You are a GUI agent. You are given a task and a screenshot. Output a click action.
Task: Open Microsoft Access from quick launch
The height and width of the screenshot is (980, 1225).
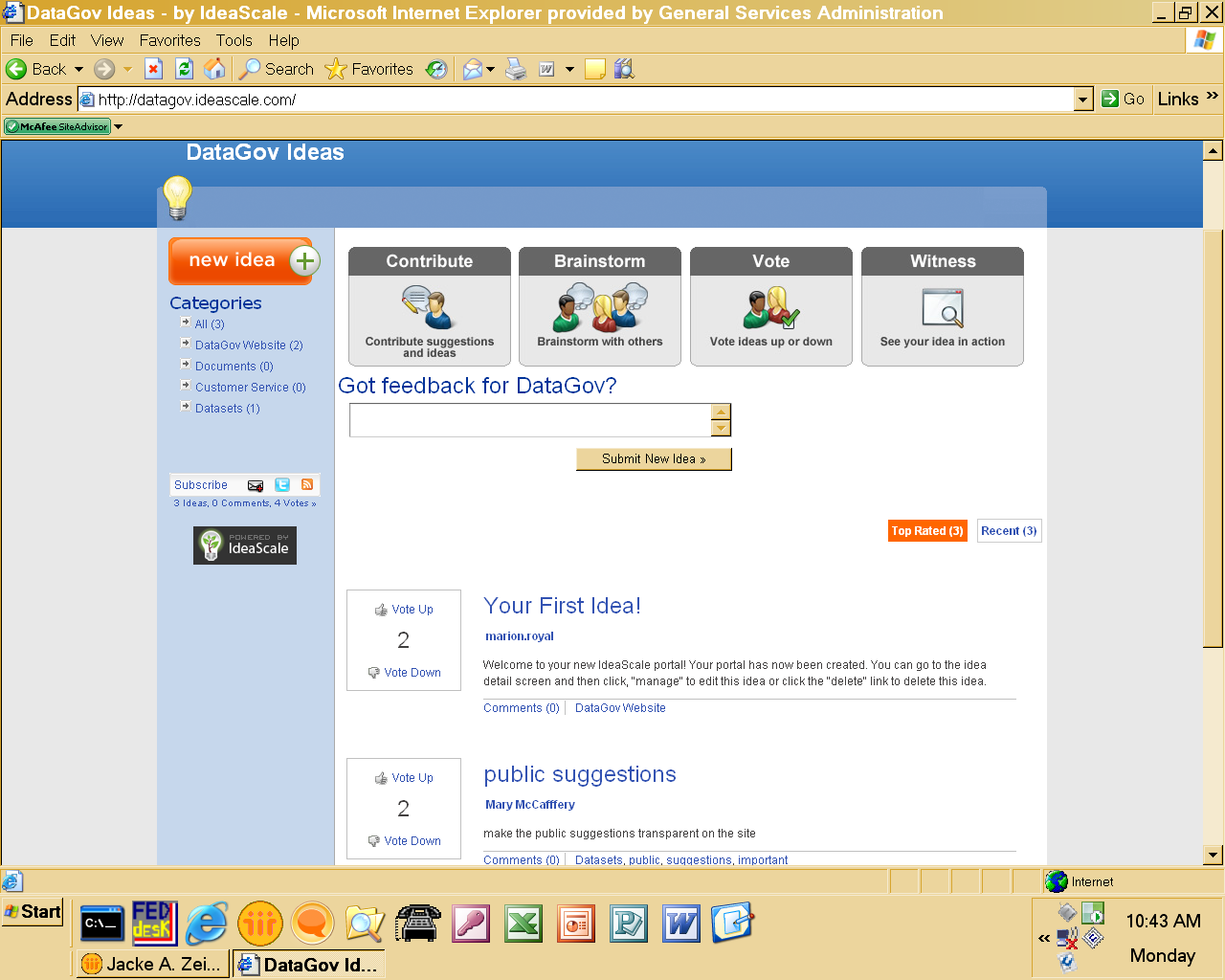(471, 924)
